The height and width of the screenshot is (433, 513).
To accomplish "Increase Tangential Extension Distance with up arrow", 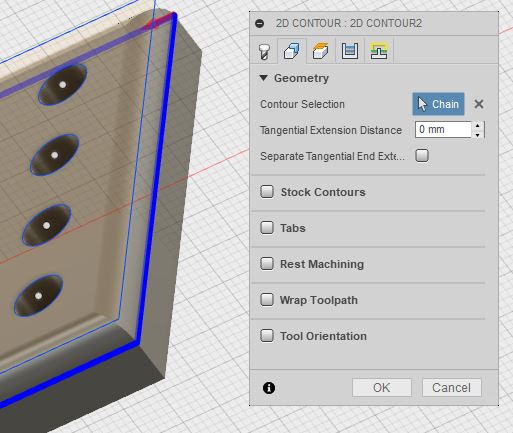I will tap(478, 125).
